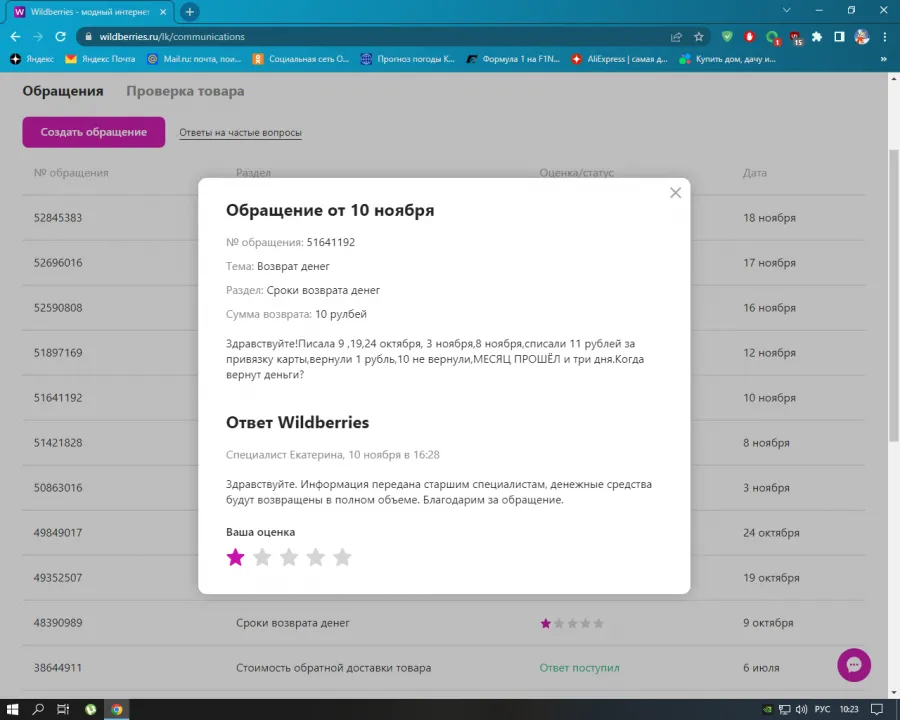Close the Wildberries browser tab
900x720 pixels.
coord(163,11)
